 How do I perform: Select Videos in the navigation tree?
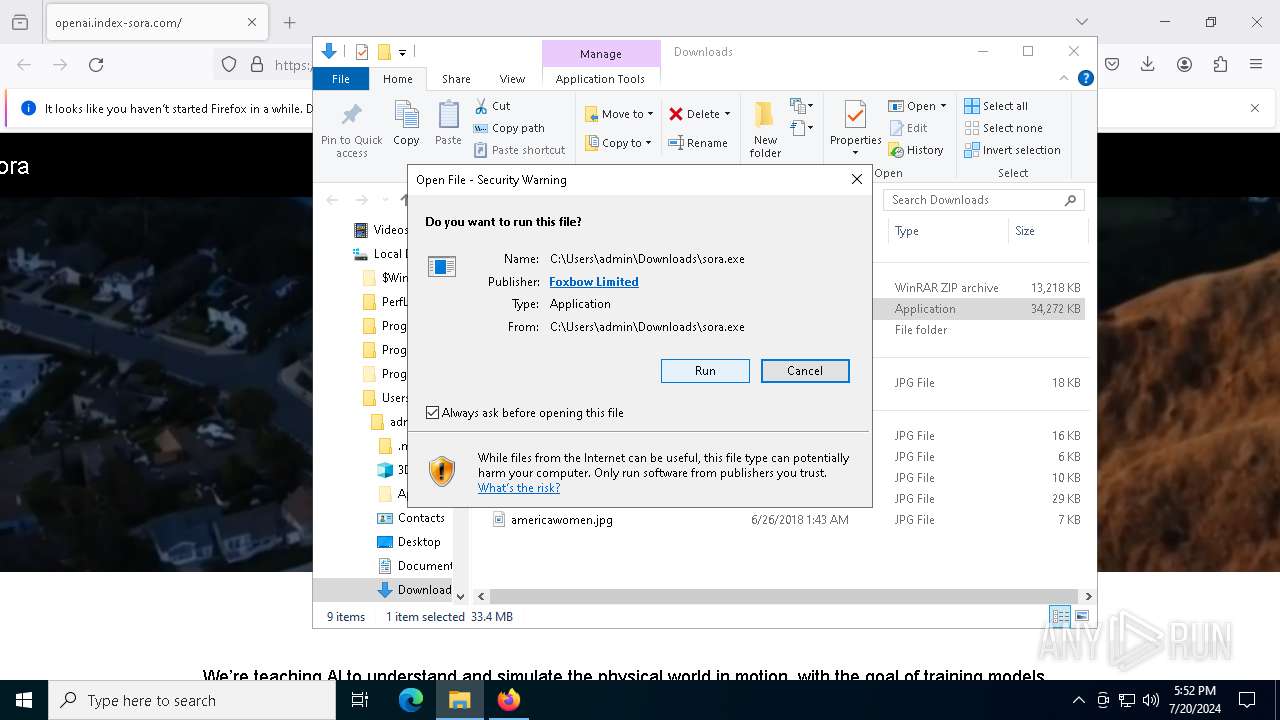pyautogui.click(x=380, y=230)
